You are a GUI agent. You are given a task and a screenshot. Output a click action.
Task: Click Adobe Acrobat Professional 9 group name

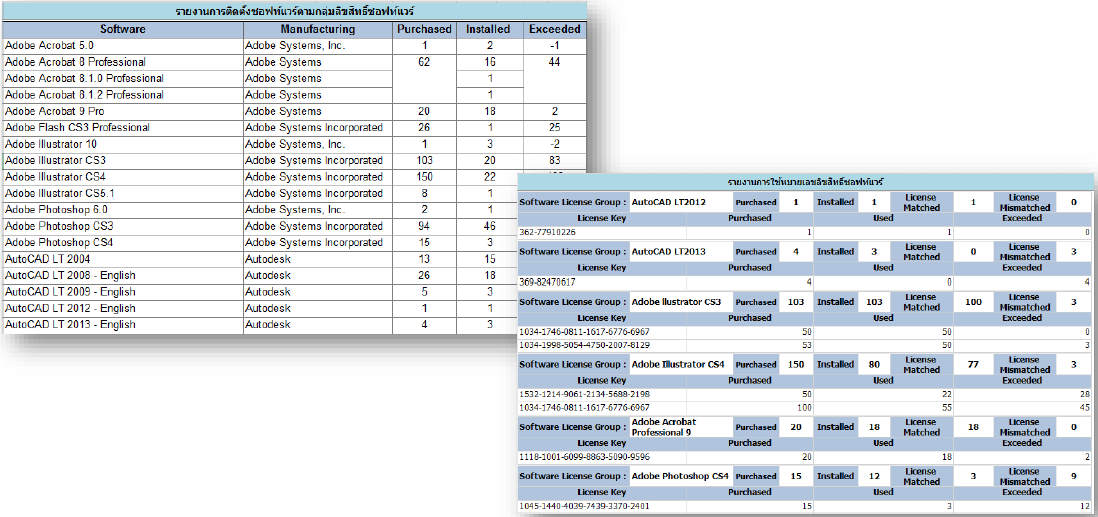click(664, 427)
